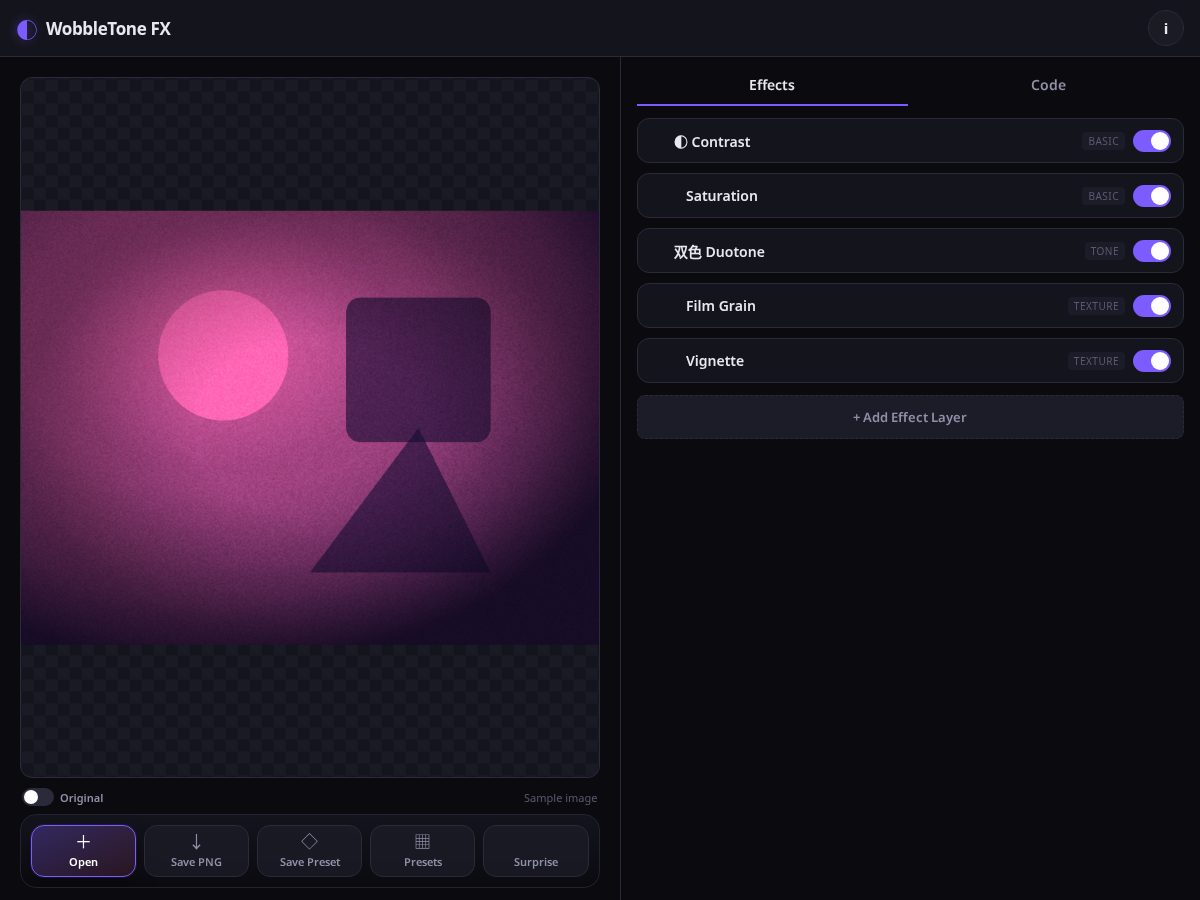Image resolution: width=1200 pixels, height=900 pixels.
Task: Click the Surprise button
Action: point(536,851)
